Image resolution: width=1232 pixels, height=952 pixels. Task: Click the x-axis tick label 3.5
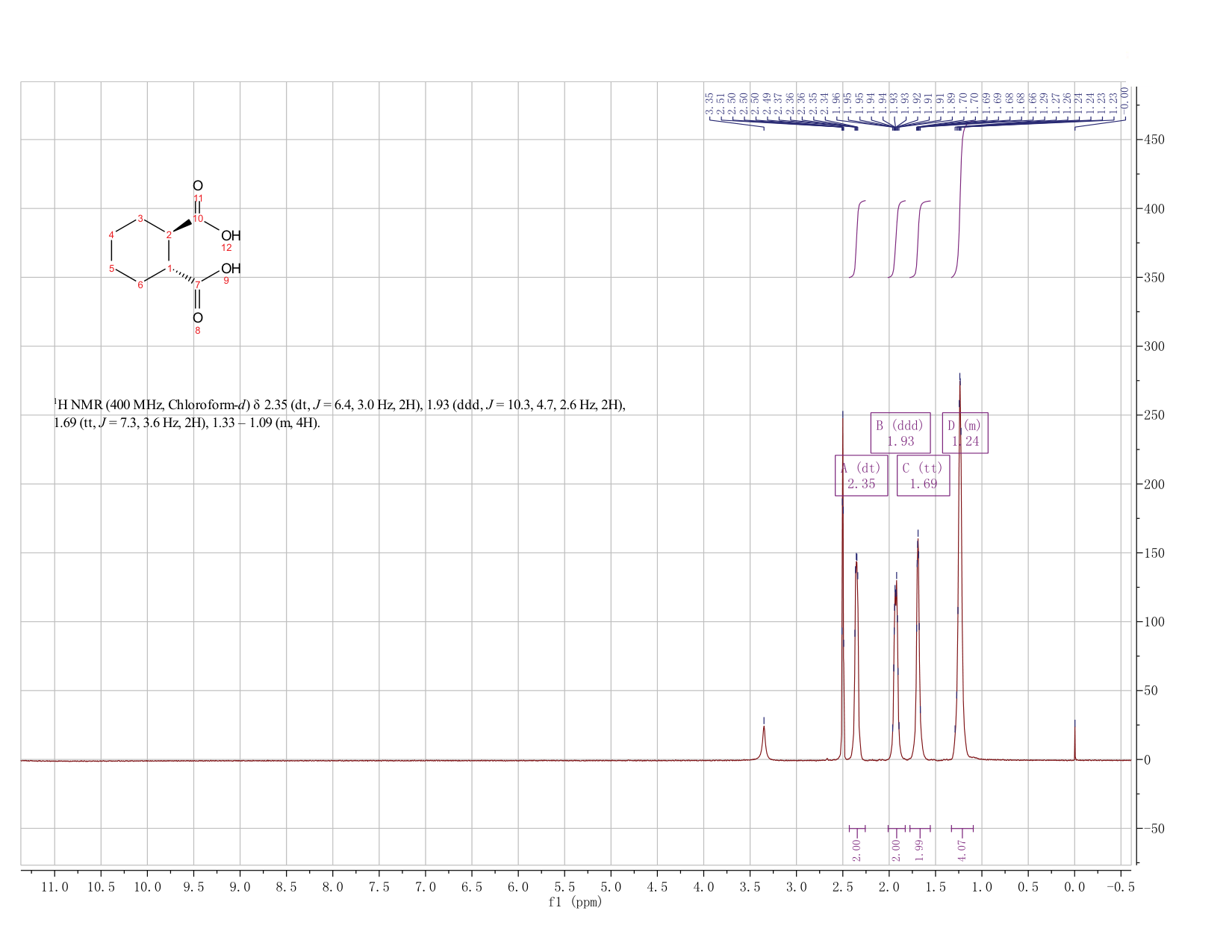tap(750, 886)
